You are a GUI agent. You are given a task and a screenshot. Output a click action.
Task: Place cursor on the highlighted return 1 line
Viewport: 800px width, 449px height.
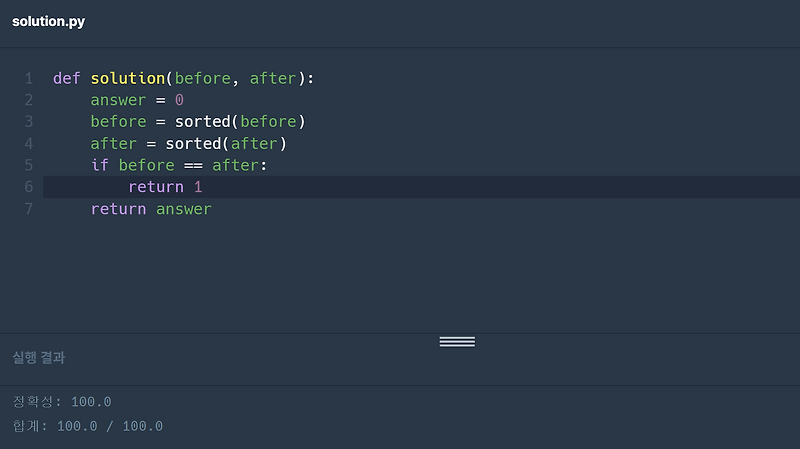click(x=165, y=187)
